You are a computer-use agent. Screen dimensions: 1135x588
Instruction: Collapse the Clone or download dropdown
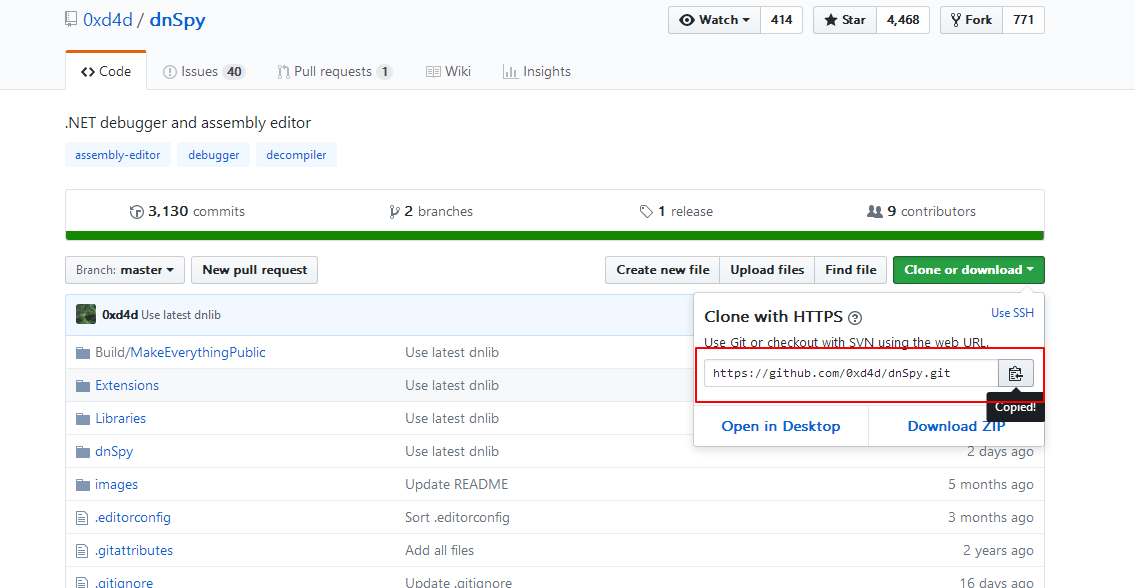(x=969, y=270)
